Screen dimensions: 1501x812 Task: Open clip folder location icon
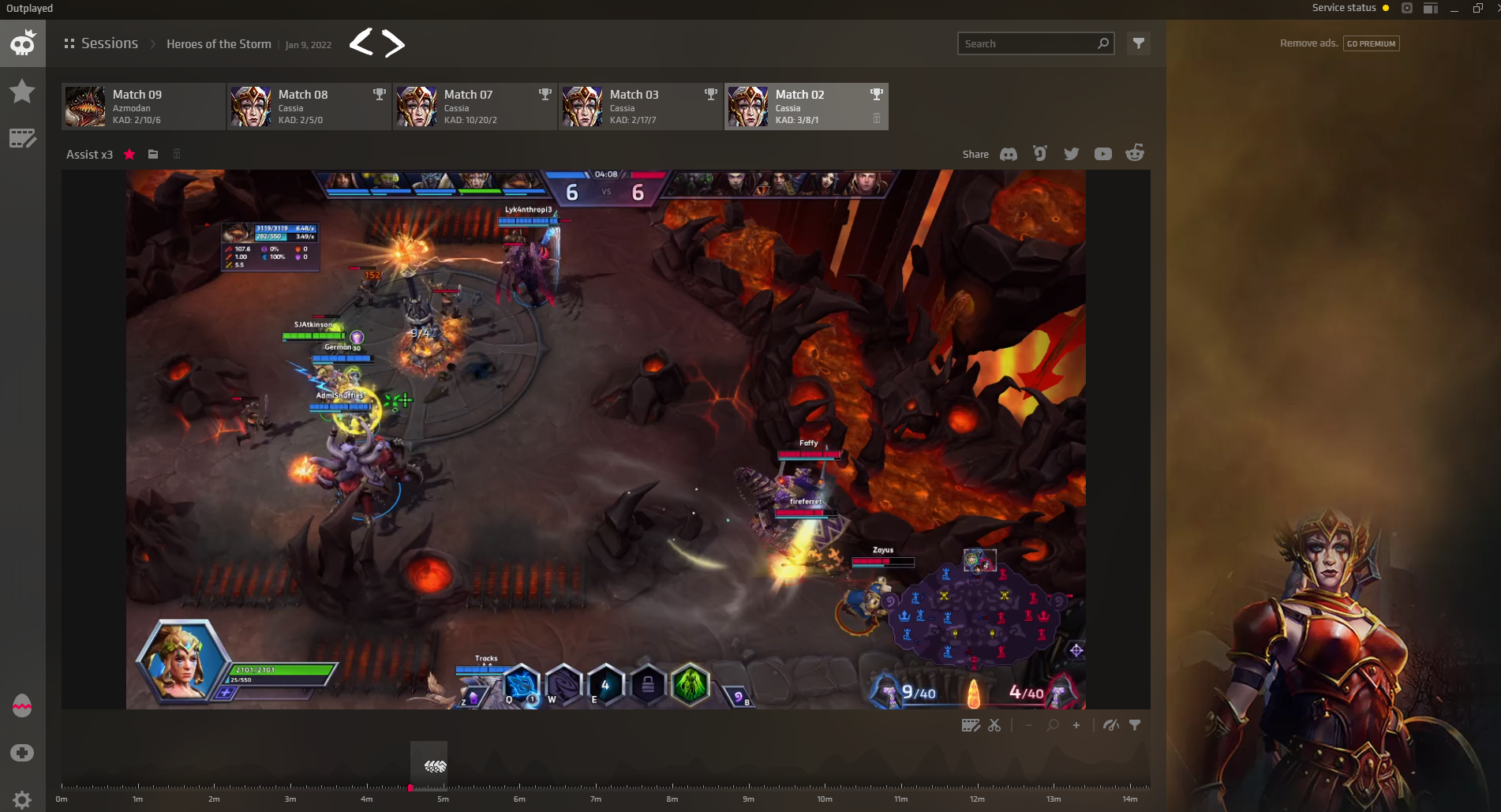(x=153, y=154)
